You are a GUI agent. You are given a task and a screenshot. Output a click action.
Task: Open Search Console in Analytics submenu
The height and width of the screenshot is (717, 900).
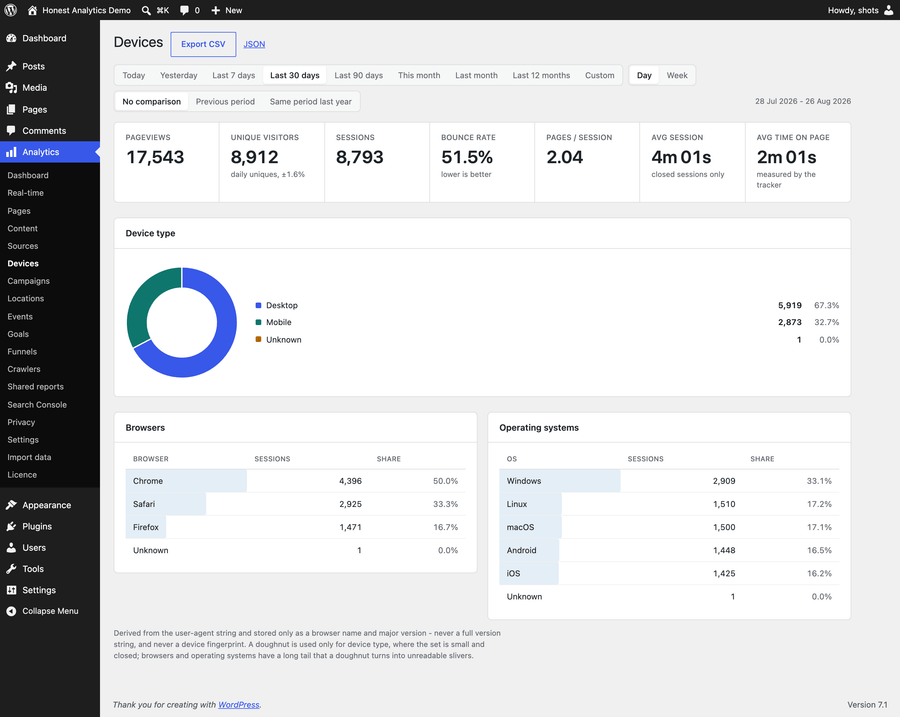(x=37, y=405)
